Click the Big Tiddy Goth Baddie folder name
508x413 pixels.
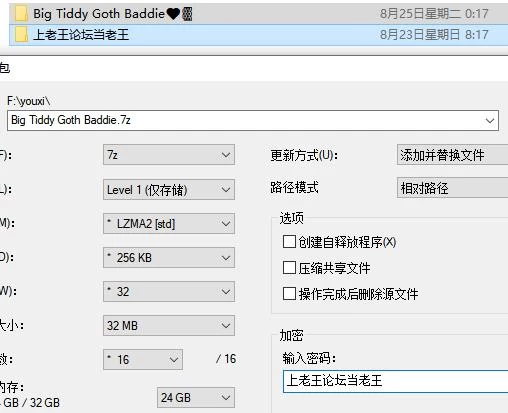(x=113, y=14)
